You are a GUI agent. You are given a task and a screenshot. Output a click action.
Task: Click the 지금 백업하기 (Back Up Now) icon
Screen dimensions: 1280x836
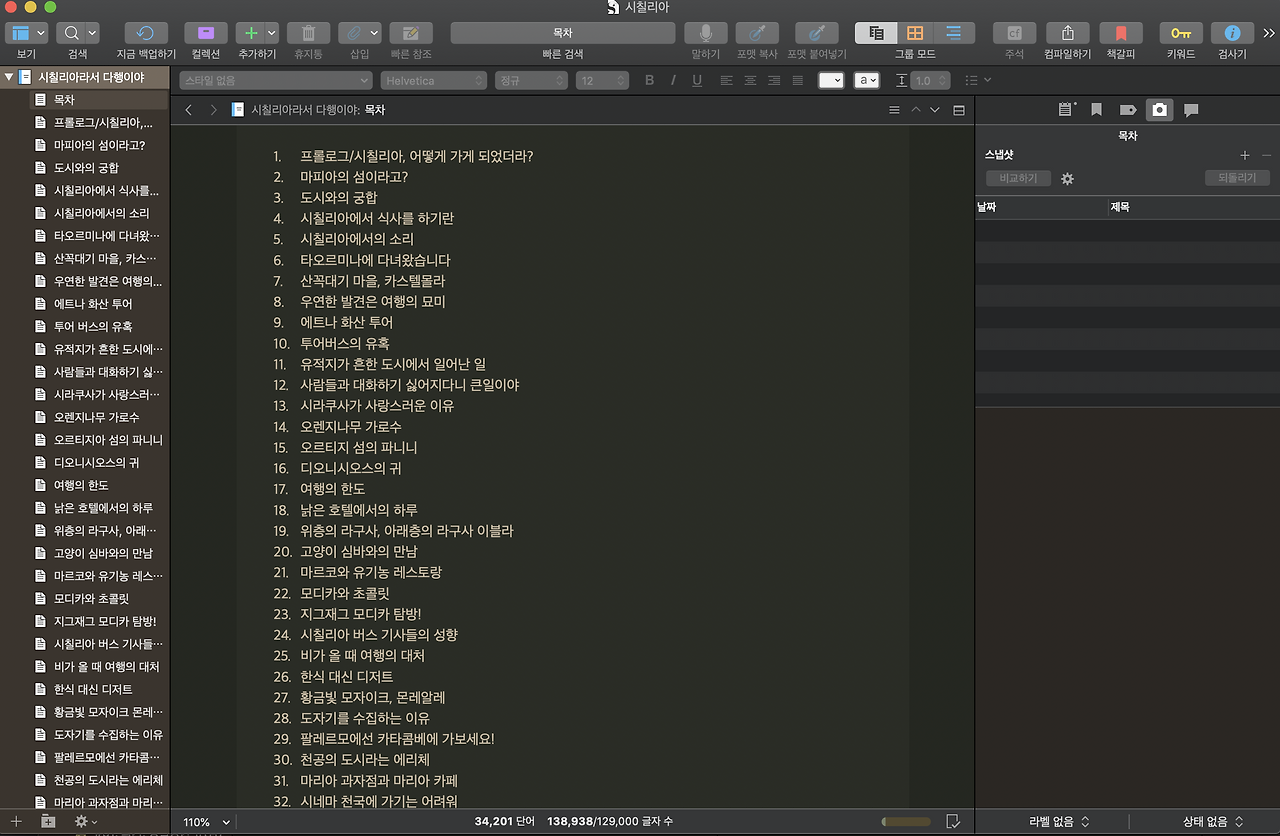[146, 31]
